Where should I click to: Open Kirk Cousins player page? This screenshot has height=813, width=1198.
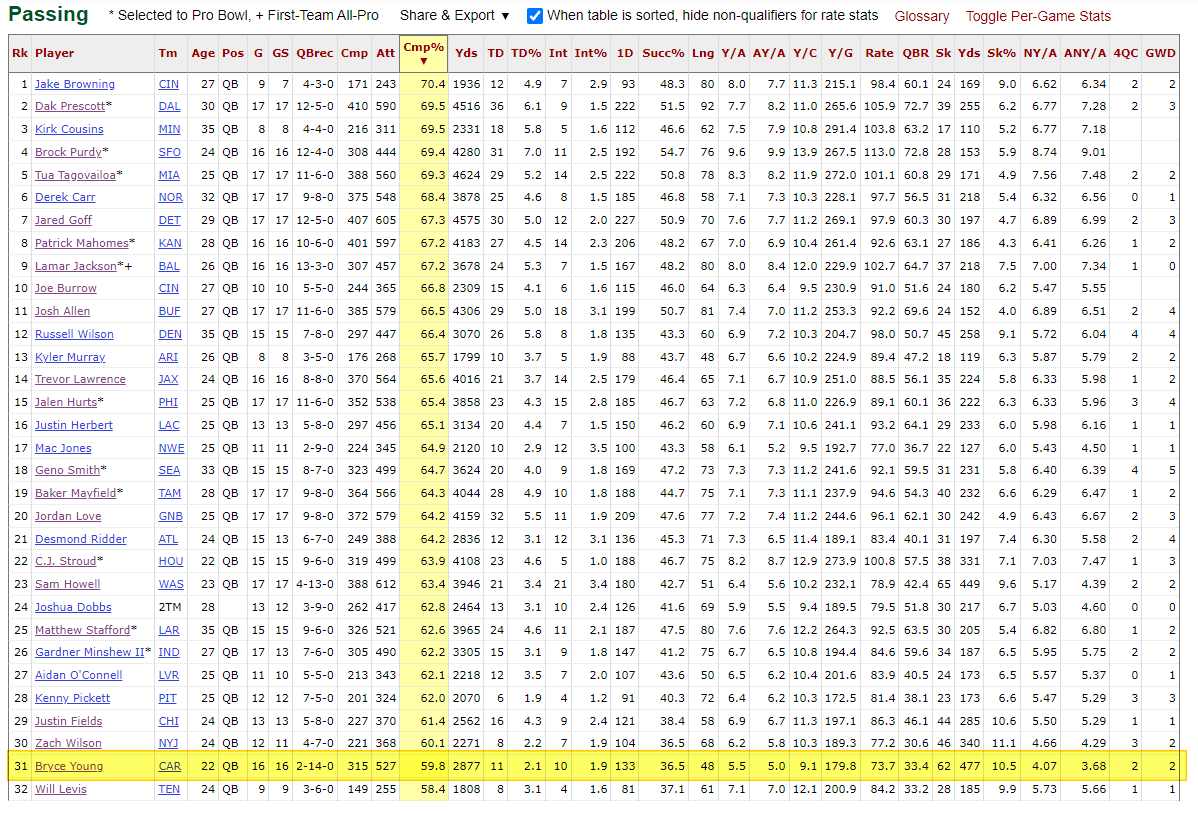click(x=70, y=129)
